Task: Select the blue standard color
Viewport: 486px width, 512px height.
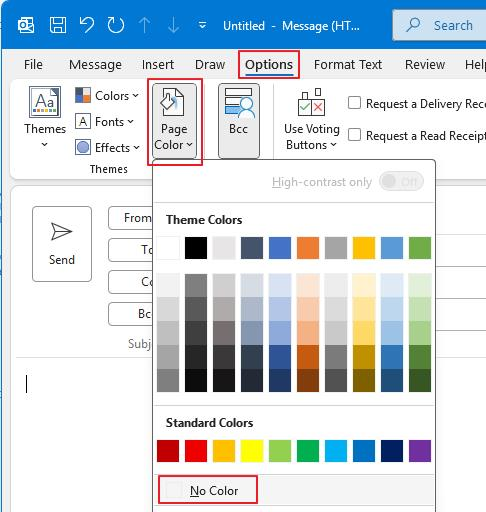Action: click(x=364, y=451)
